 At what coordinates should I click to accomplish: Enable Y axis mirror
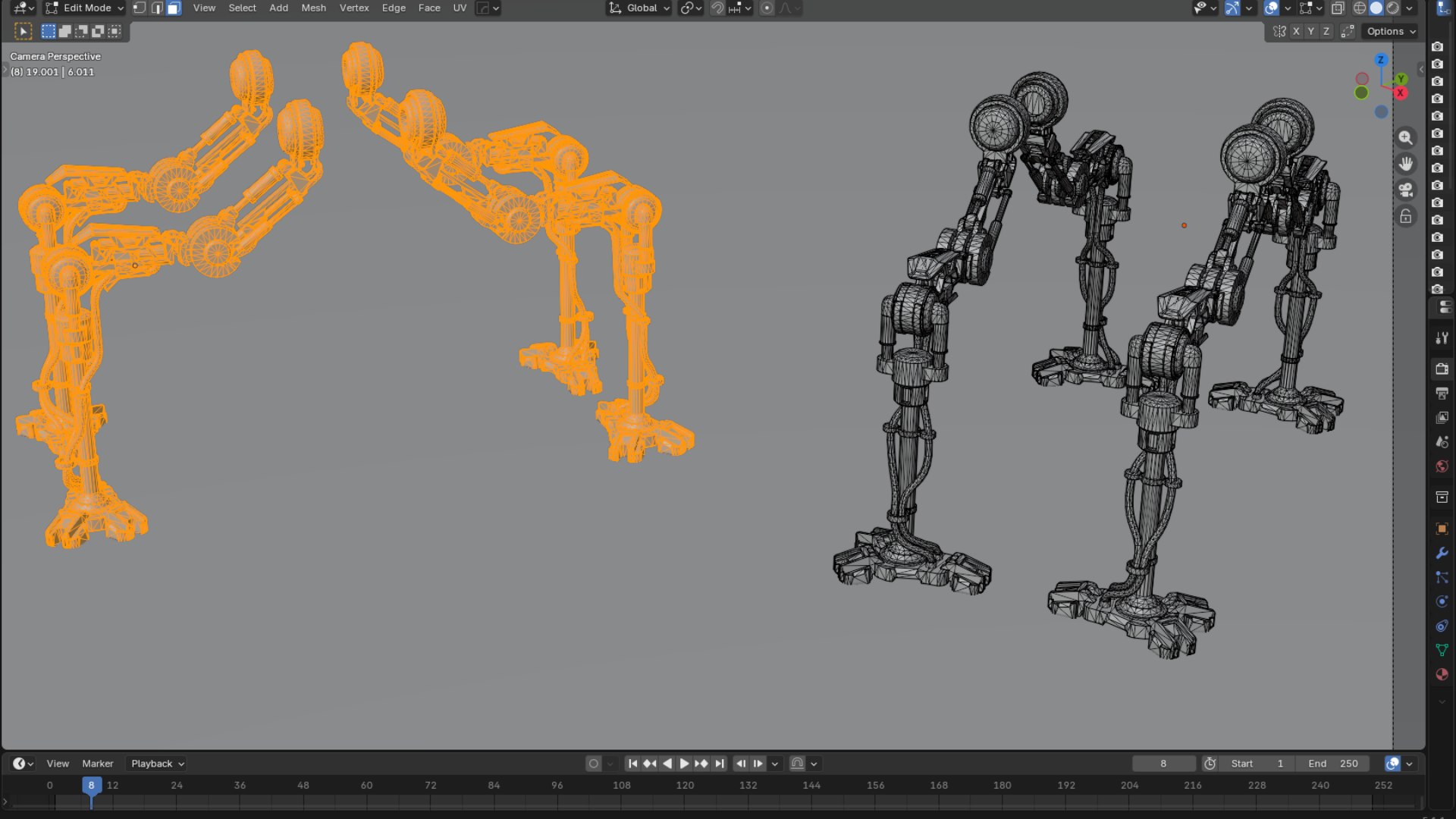(x=1311, y=32)
